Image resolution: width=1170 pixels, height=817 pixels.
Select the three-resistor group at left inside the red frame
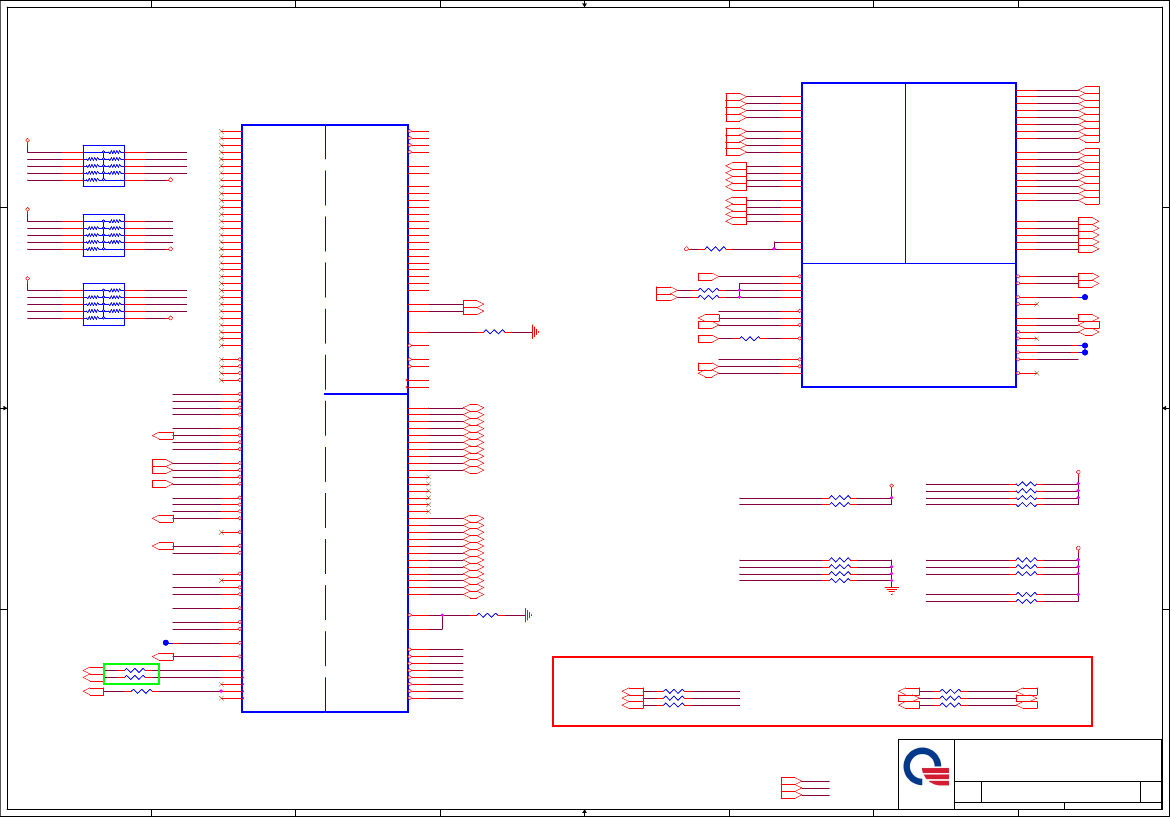(x=673, y=698)
